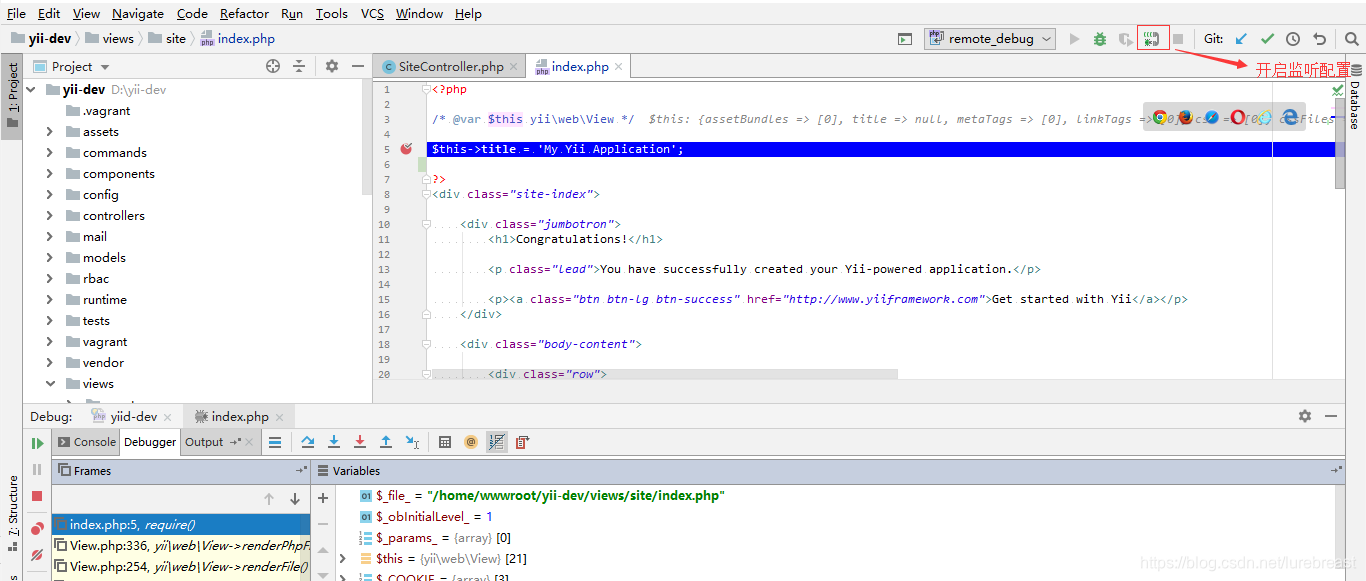Step into the current function
This screenshot has width=1366, height=581.
click(x=334, y=441)
